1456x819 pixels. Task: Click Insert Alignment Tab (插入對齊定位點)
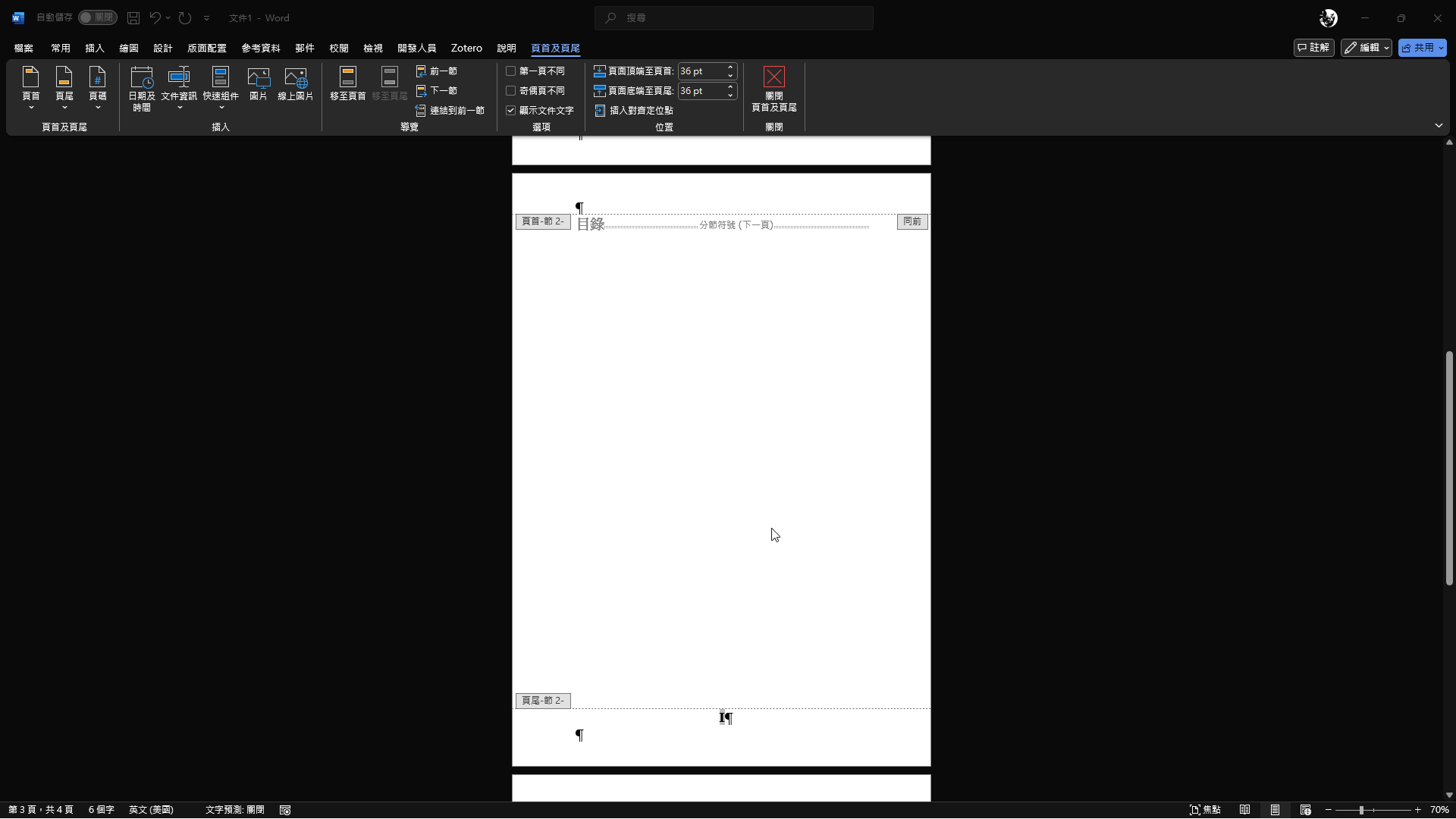[634, 111]
